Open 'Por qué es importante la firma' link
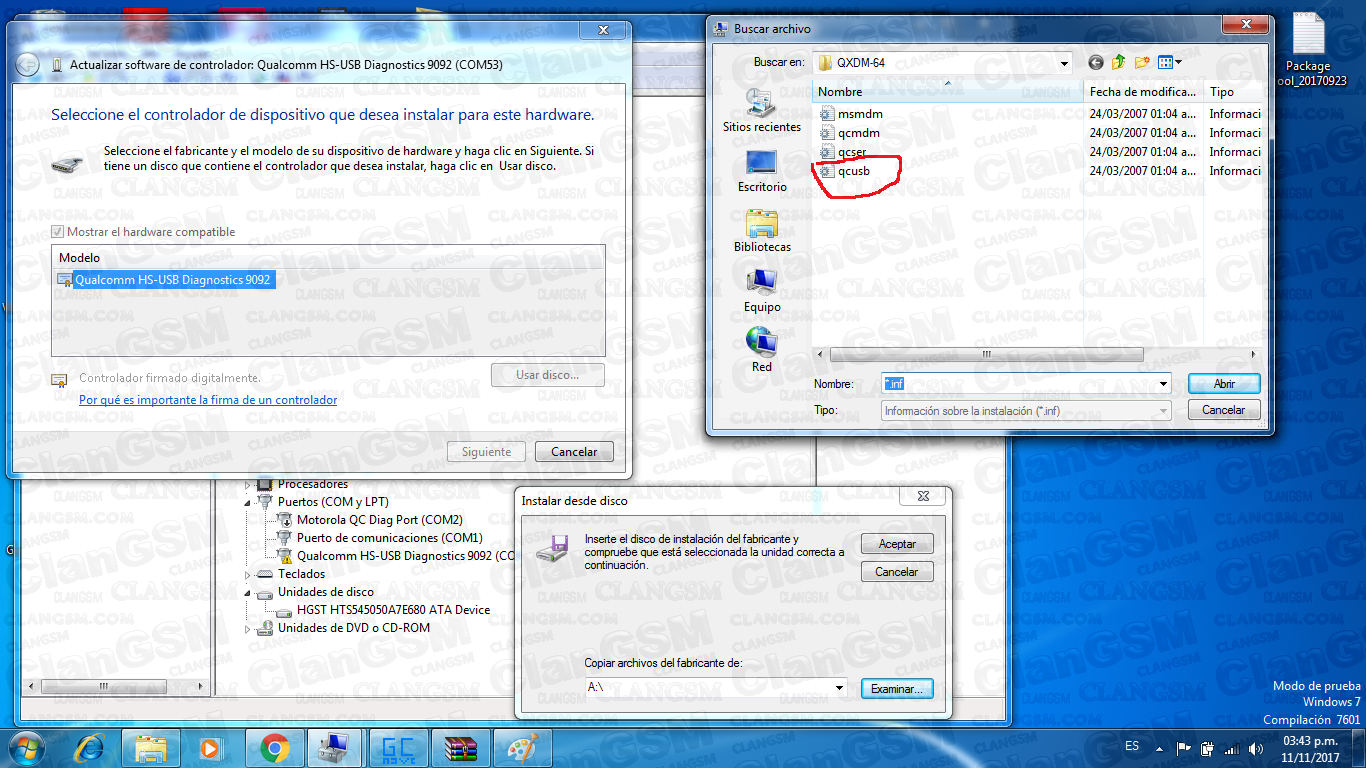Image resolution: width=1366 pixels, height=768 pixels. [x=208, y=400]
